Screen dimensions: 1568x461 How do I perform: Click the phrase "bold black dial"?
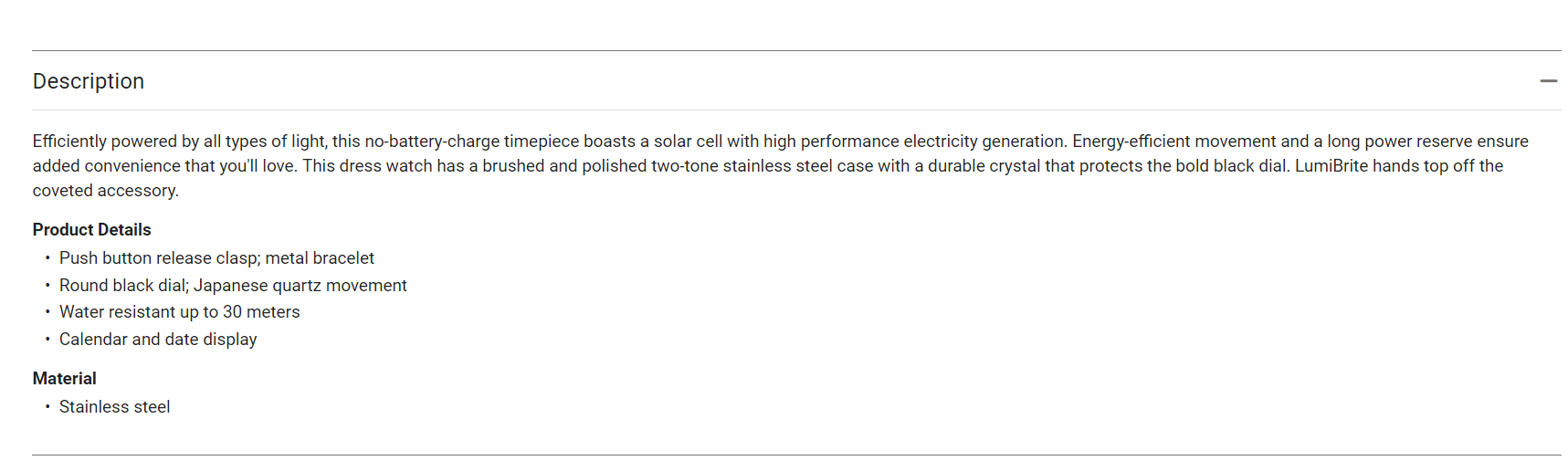(x=1232, y=166)
